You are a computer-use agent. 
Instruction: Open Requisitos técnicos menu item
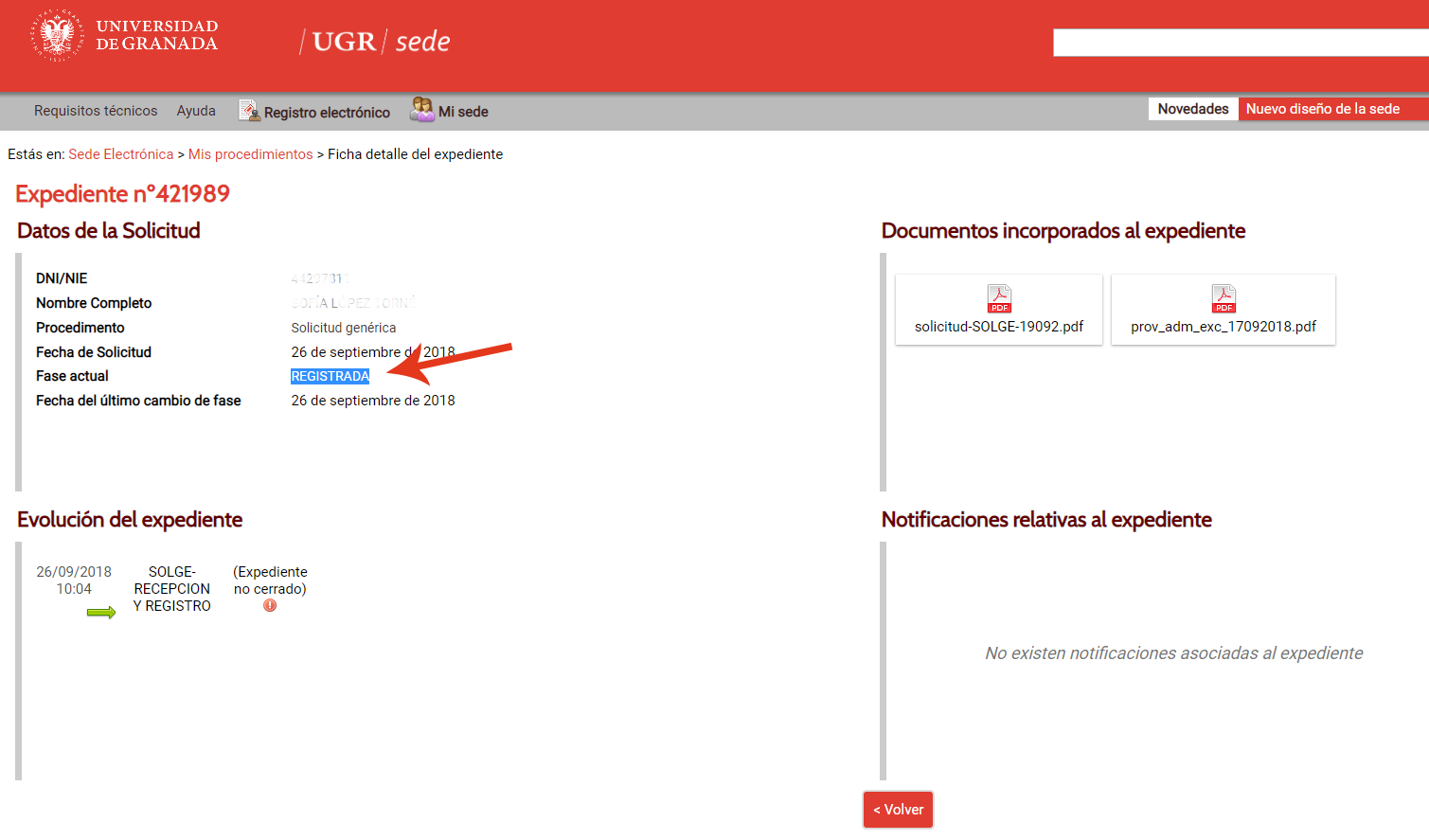(x=96, y=111)
